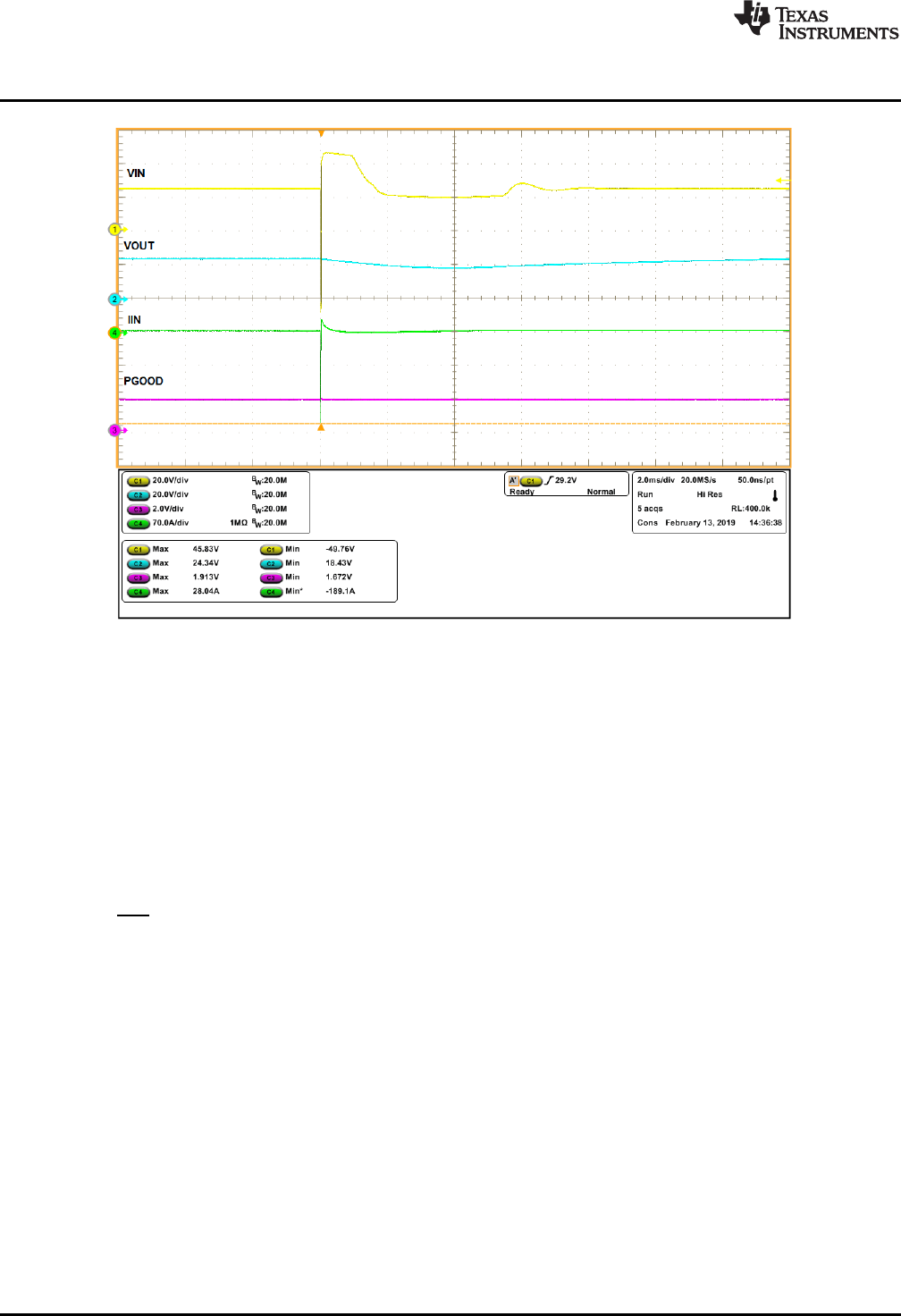The height and width of the screenshot is (1316, 901).
Task: Click the trigger slope icon beside 29.2V
Action: (549, 481)
